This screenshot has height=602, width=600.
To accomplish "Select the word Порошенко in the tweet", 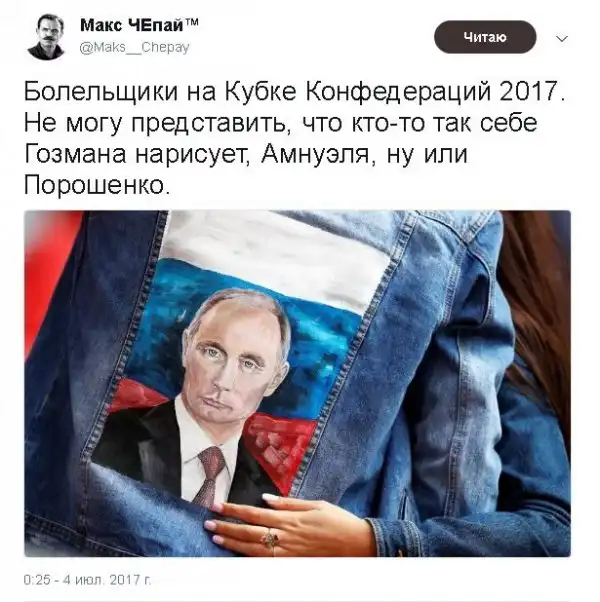I will (x=94, y=186).
